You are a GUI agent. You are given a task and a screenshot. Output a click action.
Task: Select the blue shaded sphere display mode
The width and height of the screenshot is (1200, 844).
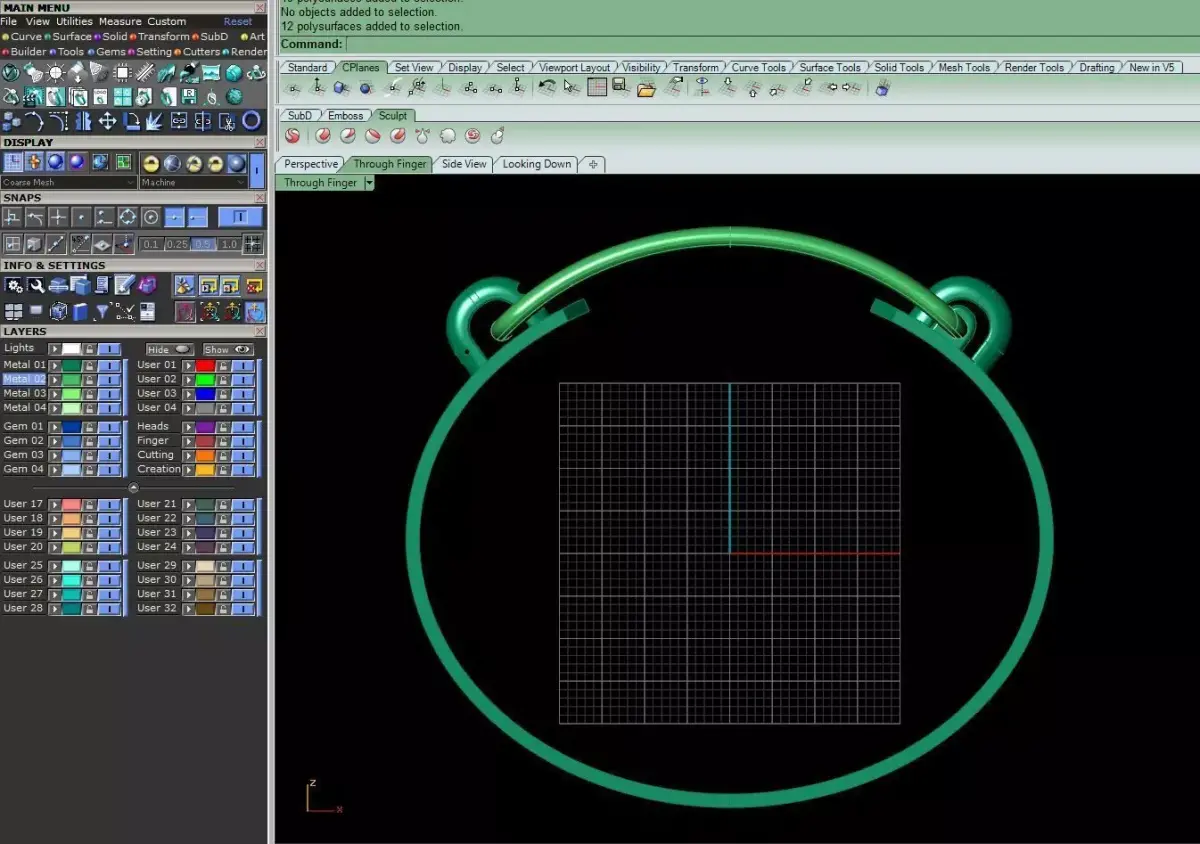pos(56,163)
